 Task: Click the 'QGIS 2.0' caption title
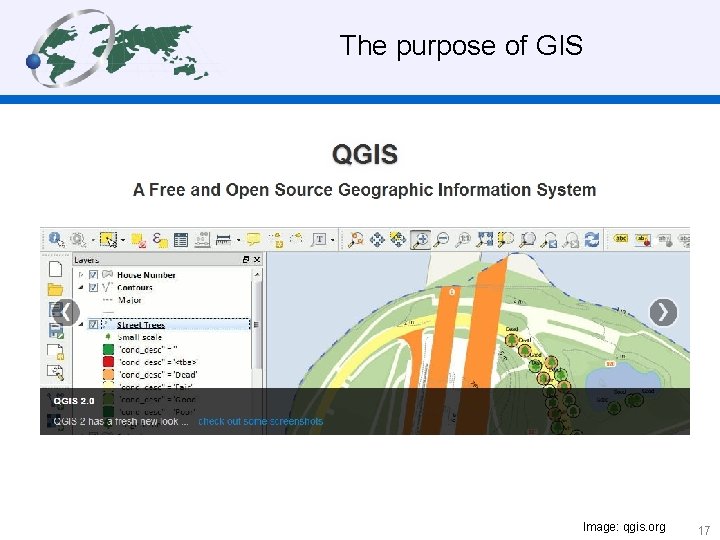[73, 401]
